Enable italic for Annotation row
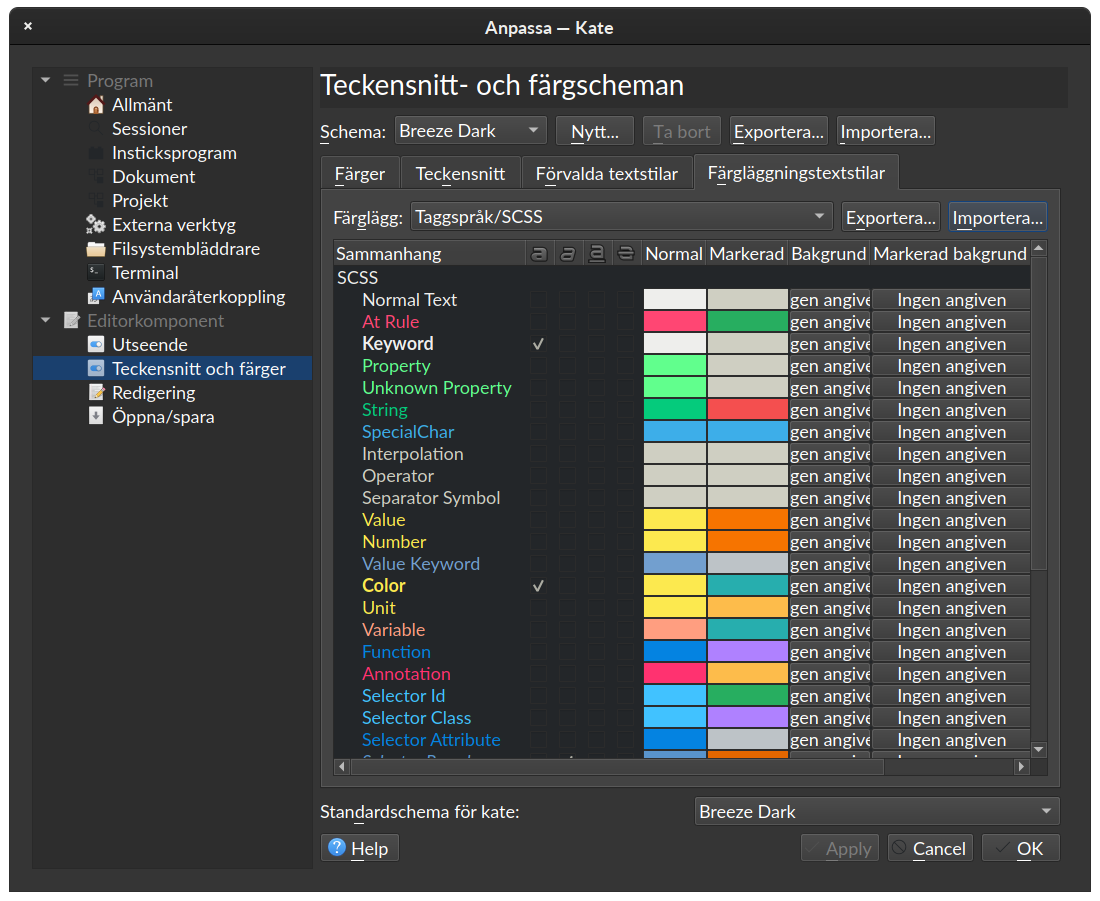The height and width of the screenshot is (901, 1100). click(x=567, y=674)
